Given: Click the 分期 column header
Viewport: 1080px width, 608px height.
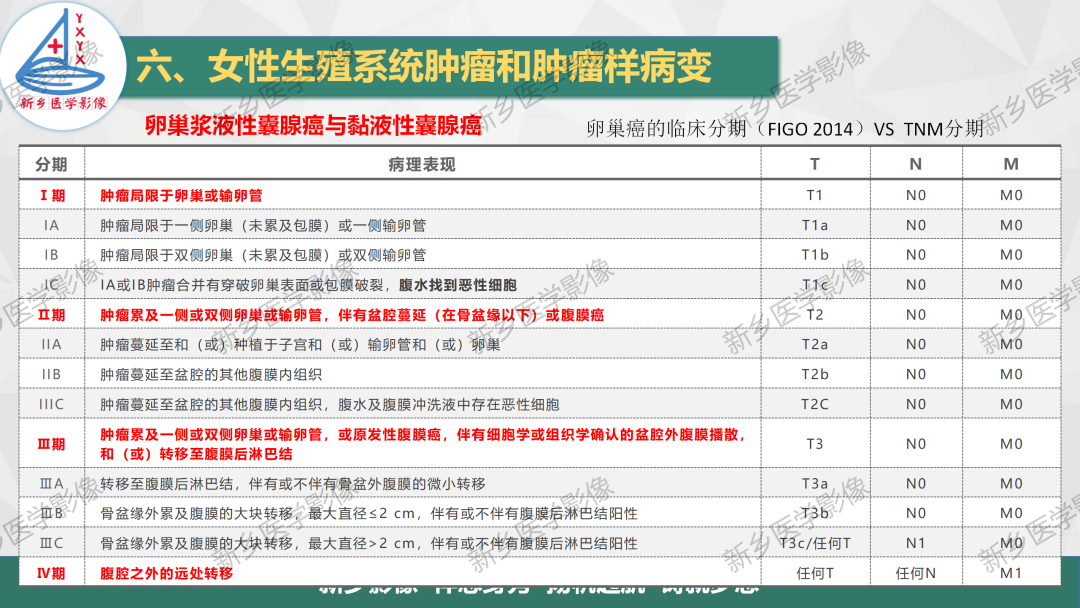Looking at the screenshot, I should point(51,165).
